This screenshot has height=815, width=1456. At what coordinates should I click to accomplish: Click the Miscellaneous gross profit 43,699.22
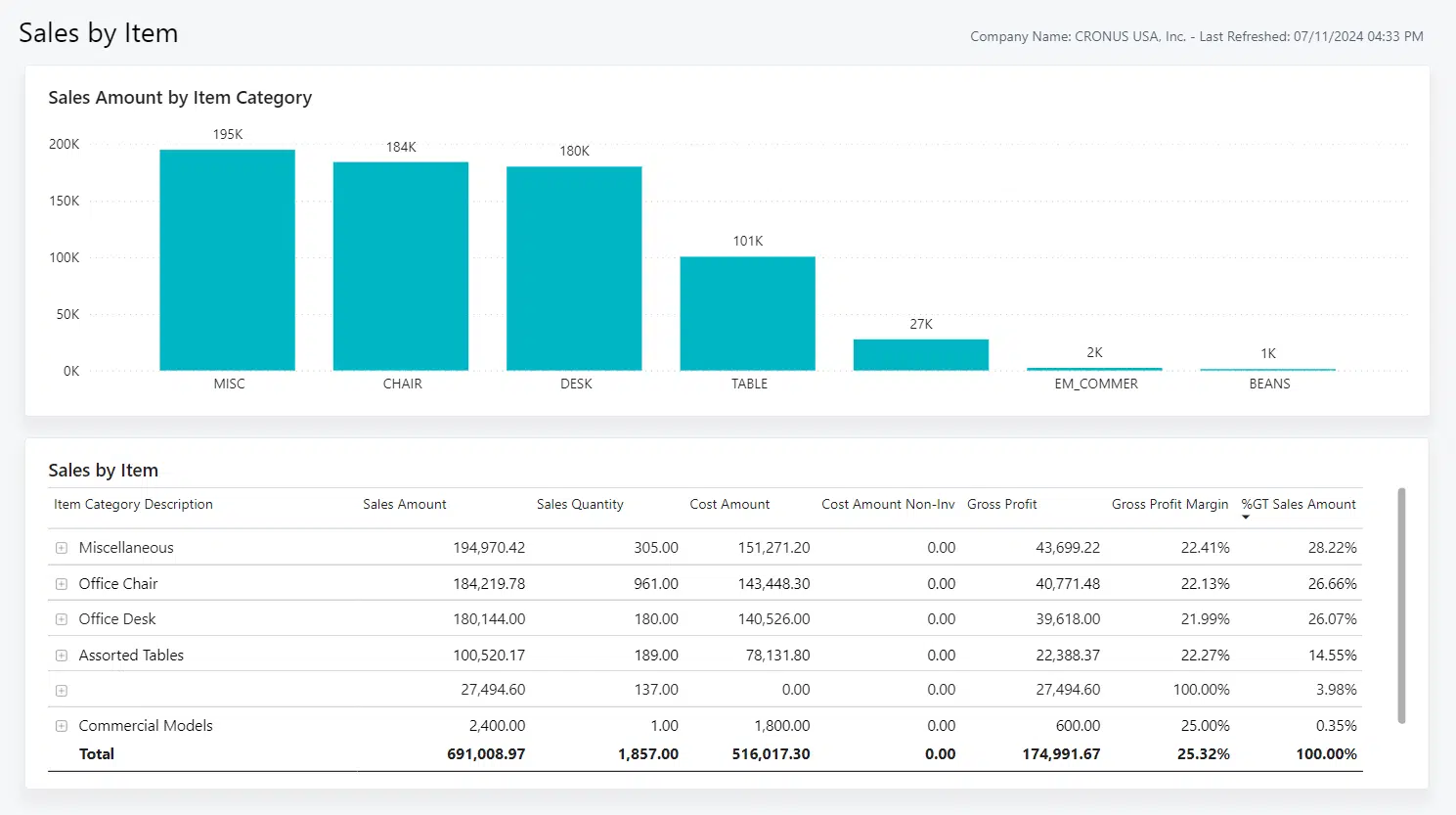click(x=1068, y=548)
